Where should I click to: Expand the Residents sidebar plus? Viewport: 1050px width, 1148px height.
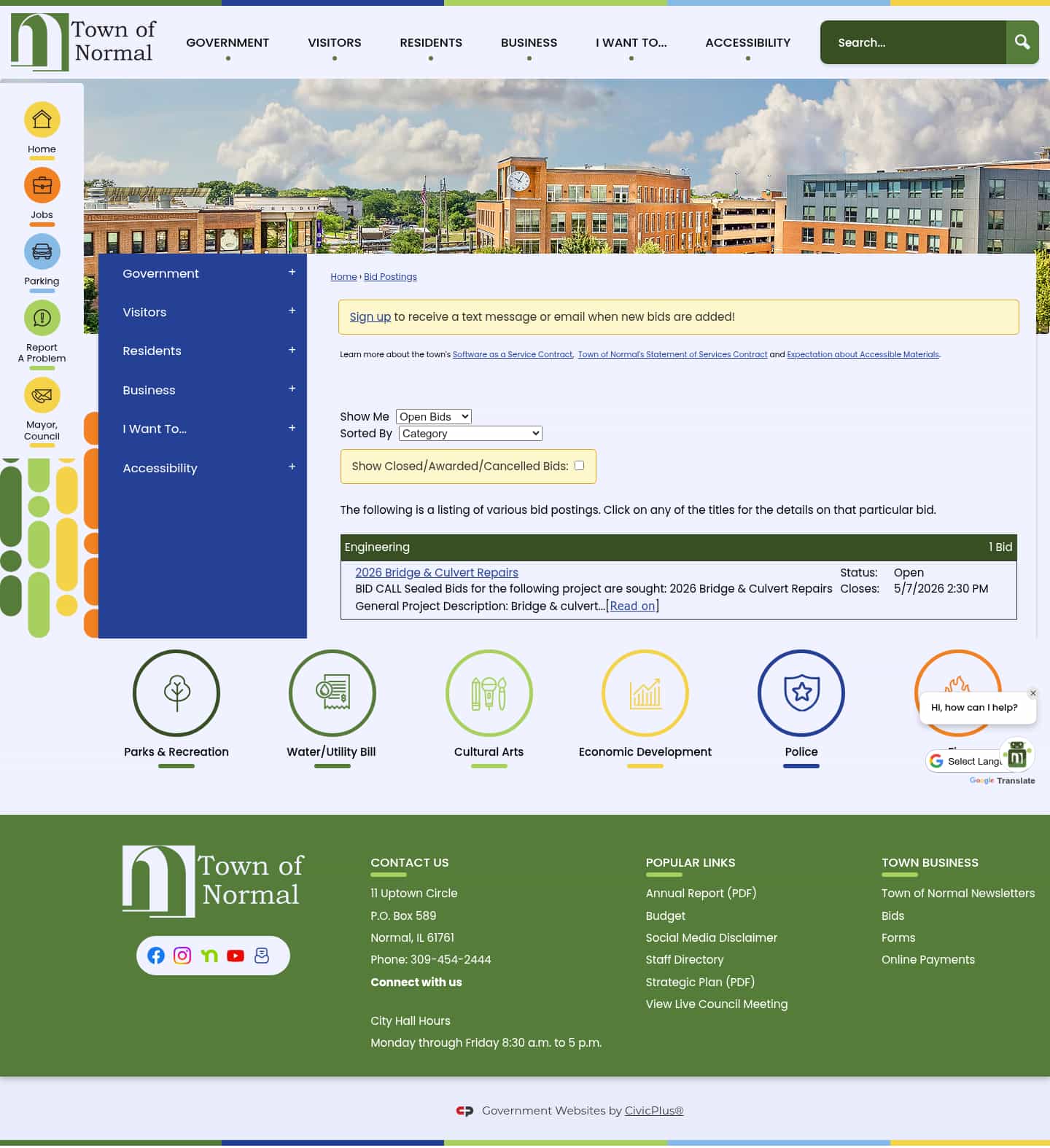click(292, 351)
